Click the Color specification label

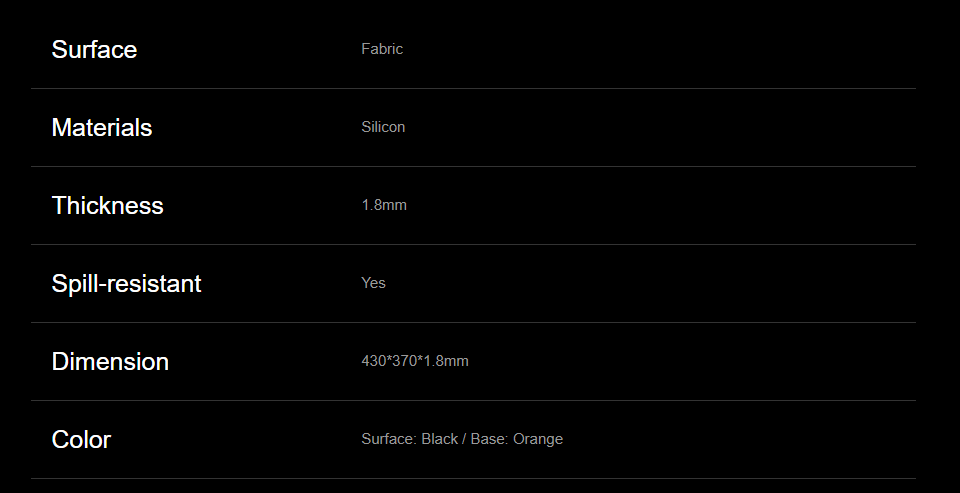point(81,439)
